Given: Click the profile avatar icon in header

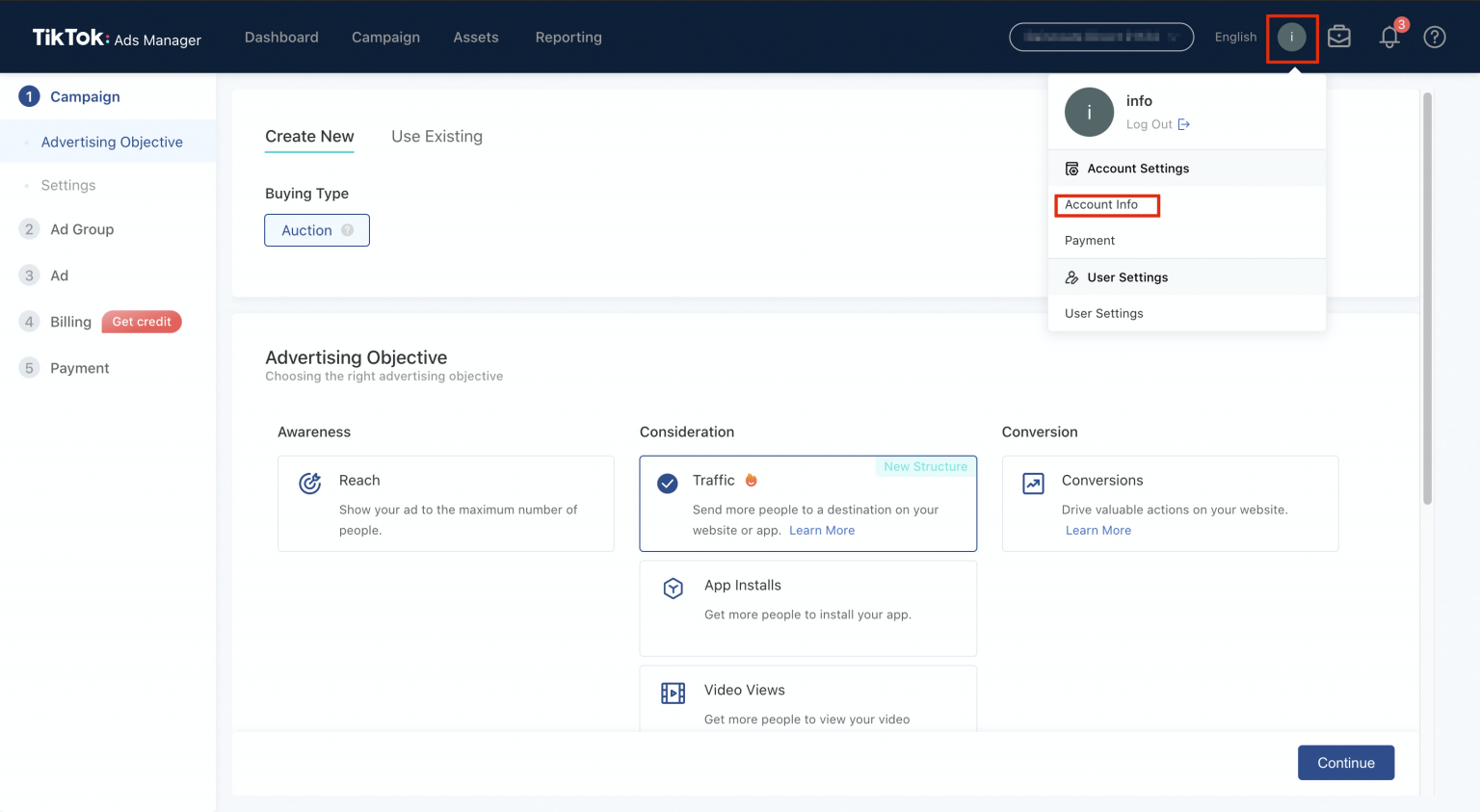Looking at the screenshot, I should pos(1291,38).
